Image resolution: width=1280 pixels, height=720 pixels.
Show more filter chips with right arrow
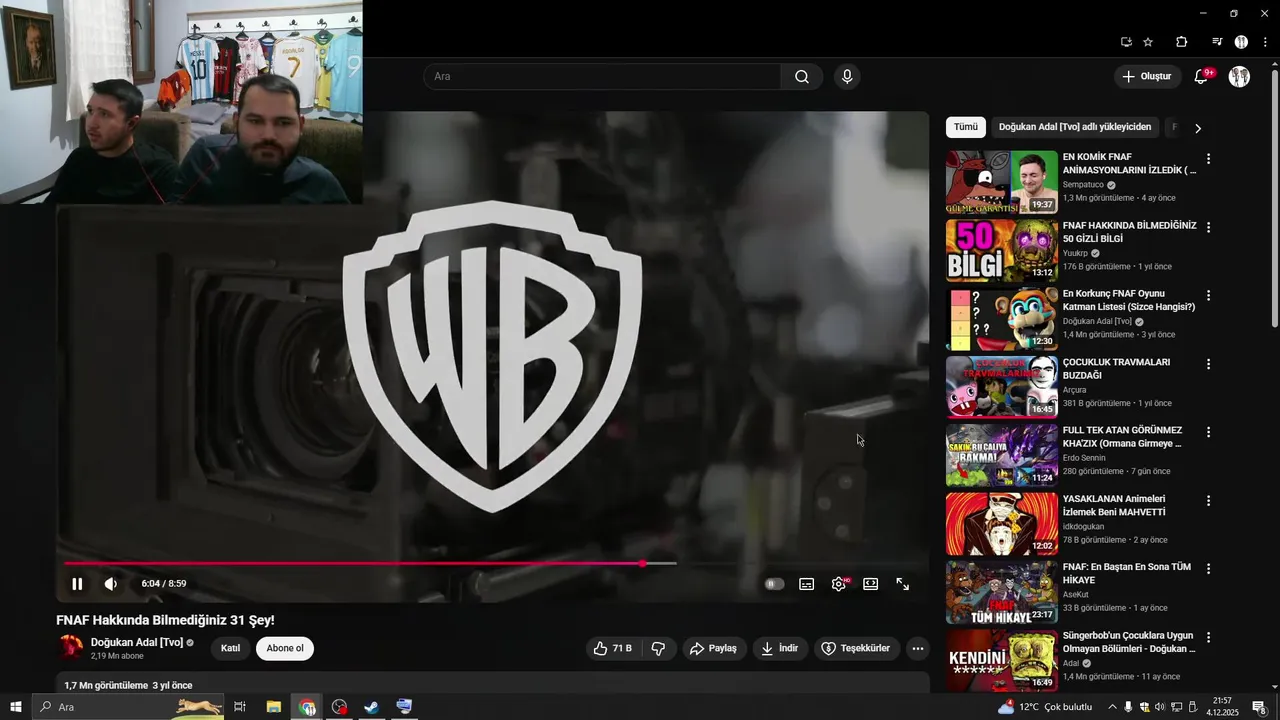(x=1197, y=128)
